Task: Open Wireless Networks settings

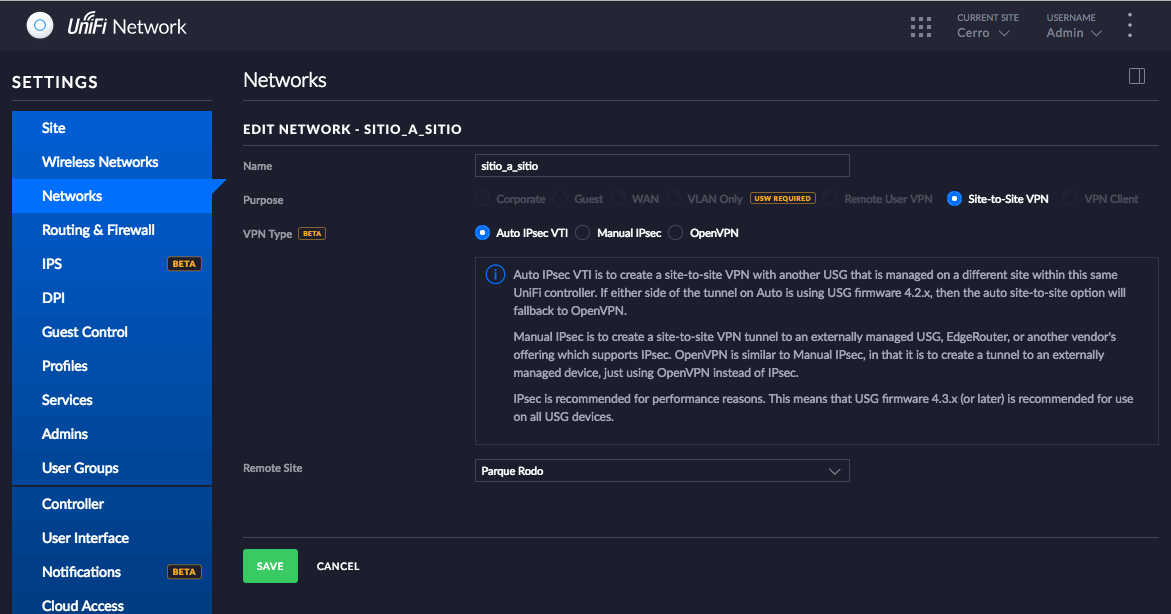Action: tap(100, 162)
